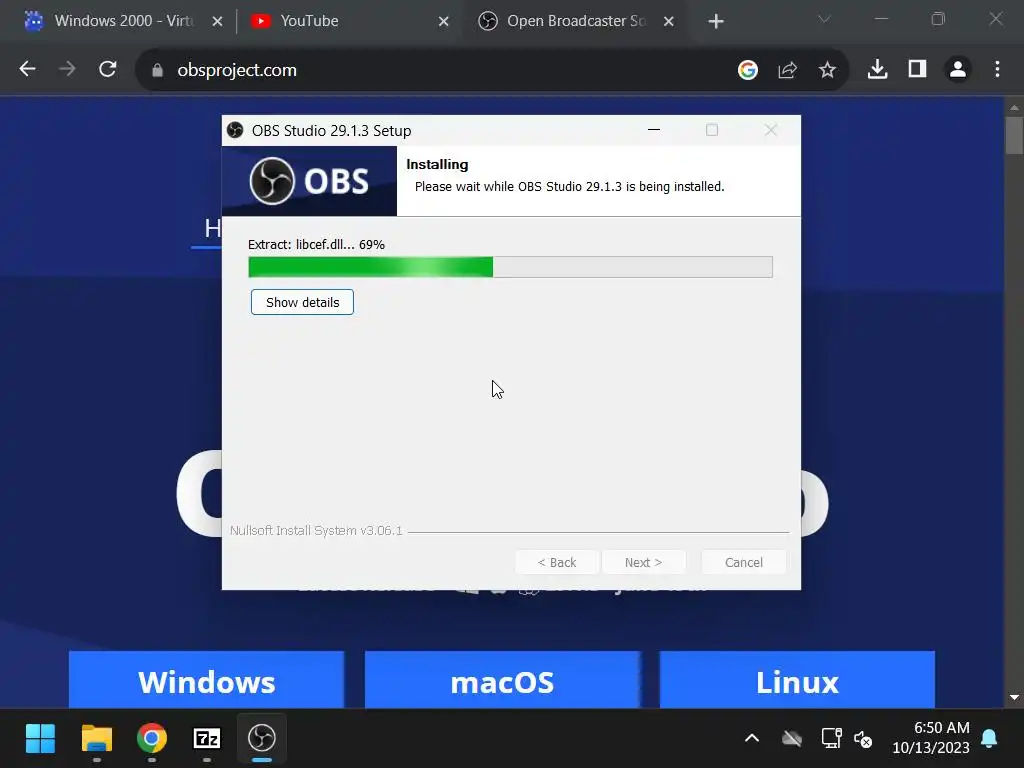Image resolution: width=1024 pixels, height=768 pixels.
Task: Open the tab search dropdown chevron
Action: point(824,20)
